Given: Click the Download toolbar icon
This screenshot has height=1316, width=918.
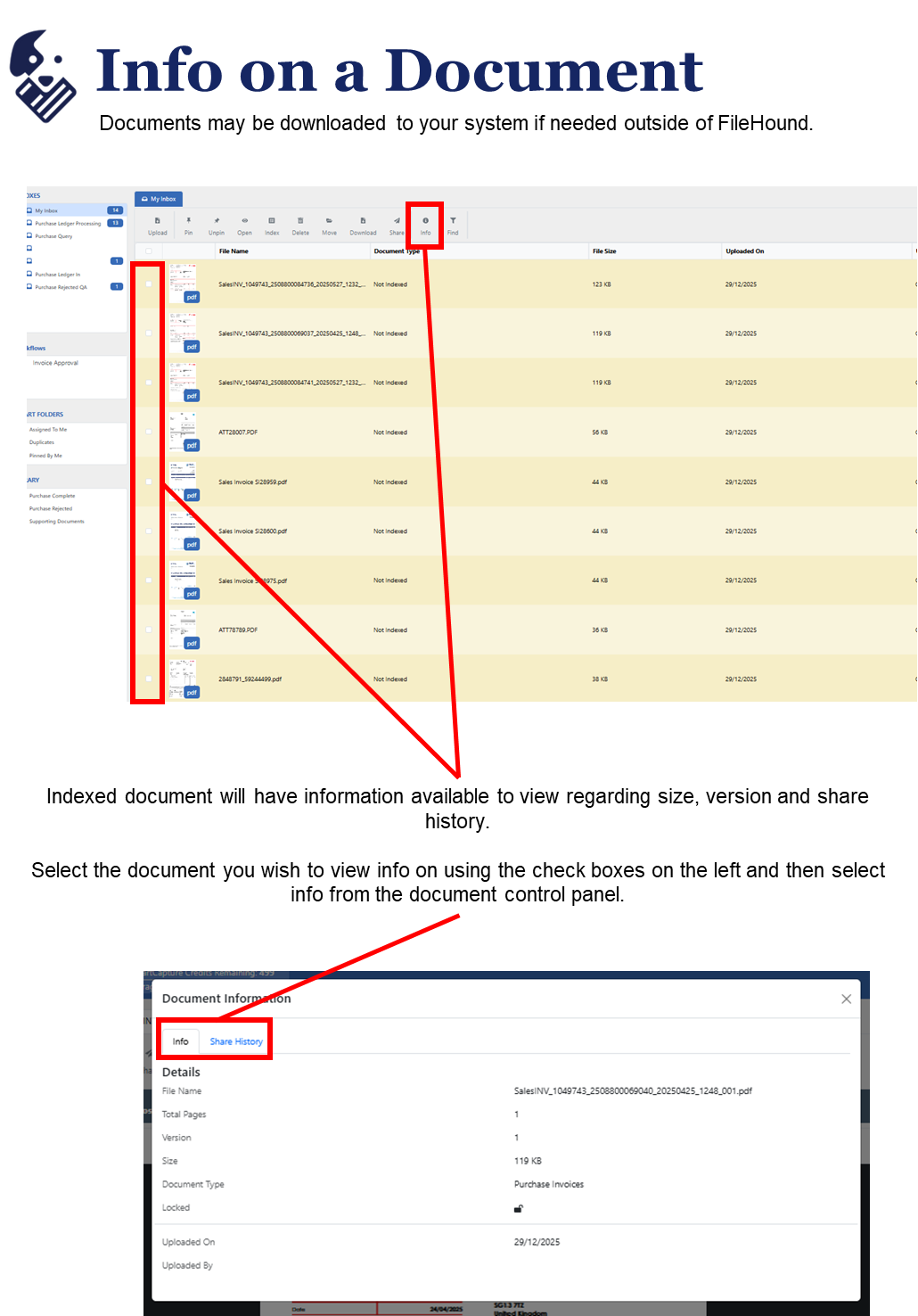Looking at the screenshot, I should [x=363, y=220].
